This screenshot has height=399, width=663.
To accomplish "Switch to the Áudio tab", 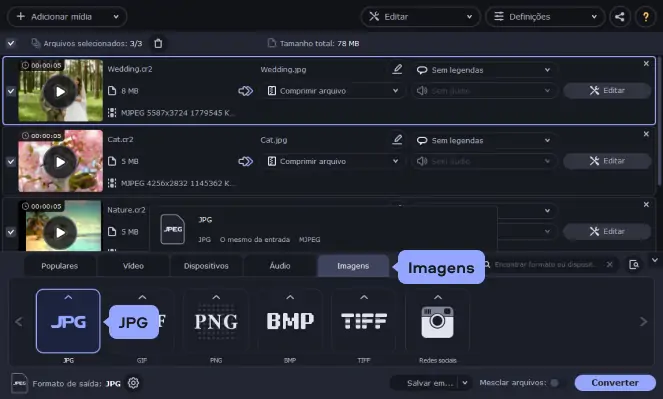I will click(280, 266).
